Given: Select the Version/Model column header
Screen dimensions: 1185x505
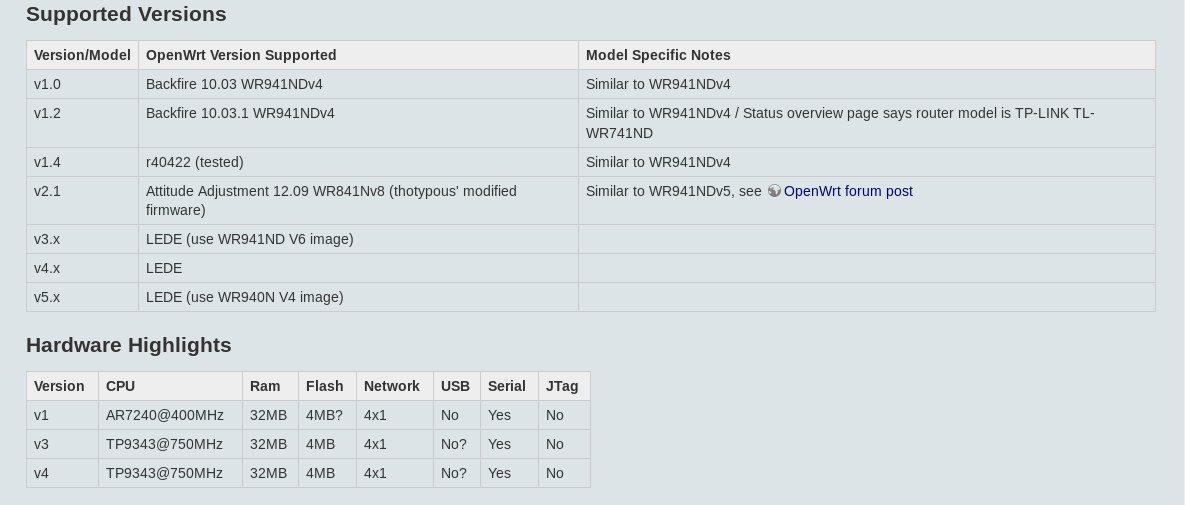Looking at the screenshot, I should coord(82,55).
